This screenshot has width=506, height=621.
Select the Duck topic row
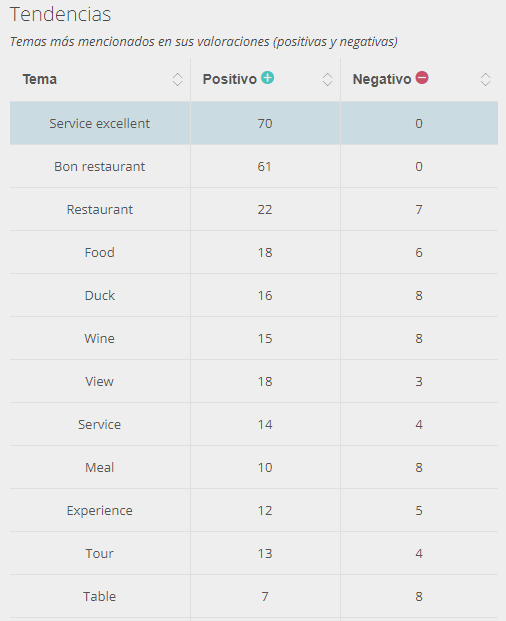pyautogui.click(x=254, y=295)
